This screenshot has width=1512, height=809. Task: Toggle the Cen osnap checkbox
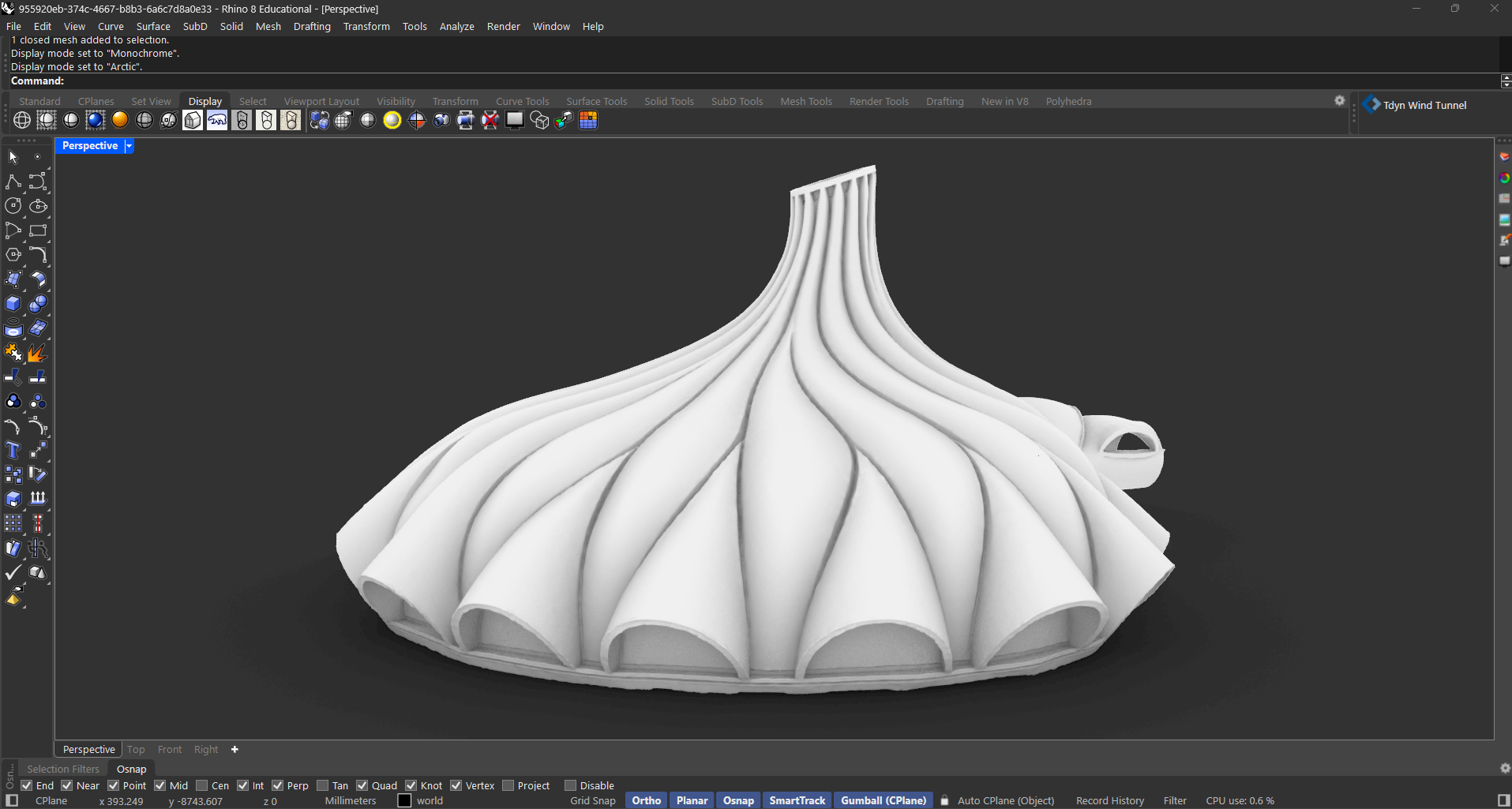tap(202, 785)
